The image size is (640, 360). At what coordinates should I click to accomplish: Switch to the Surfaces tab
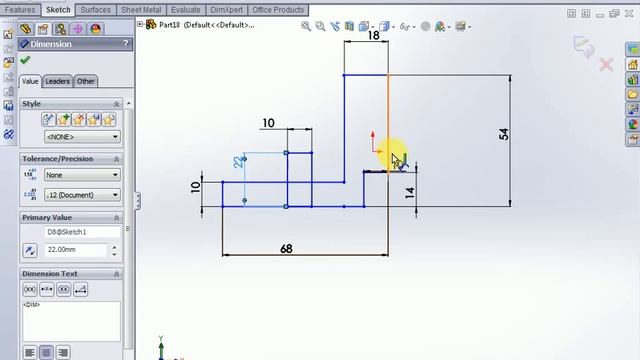click(x=96, y=10)
